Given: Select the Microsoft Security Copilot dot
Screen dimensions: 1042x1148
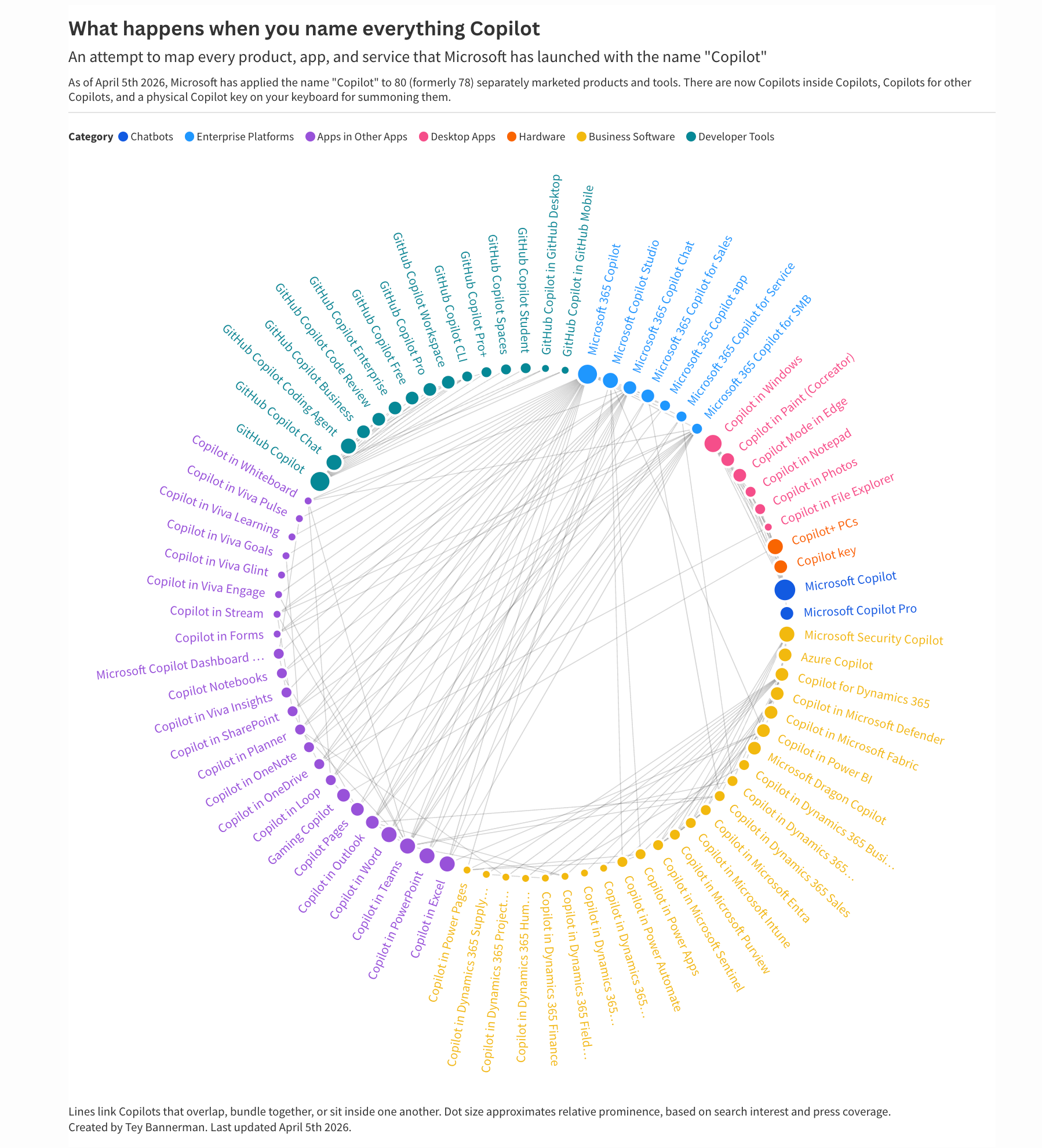Looking at the screenshot, I should coord(786,634).
